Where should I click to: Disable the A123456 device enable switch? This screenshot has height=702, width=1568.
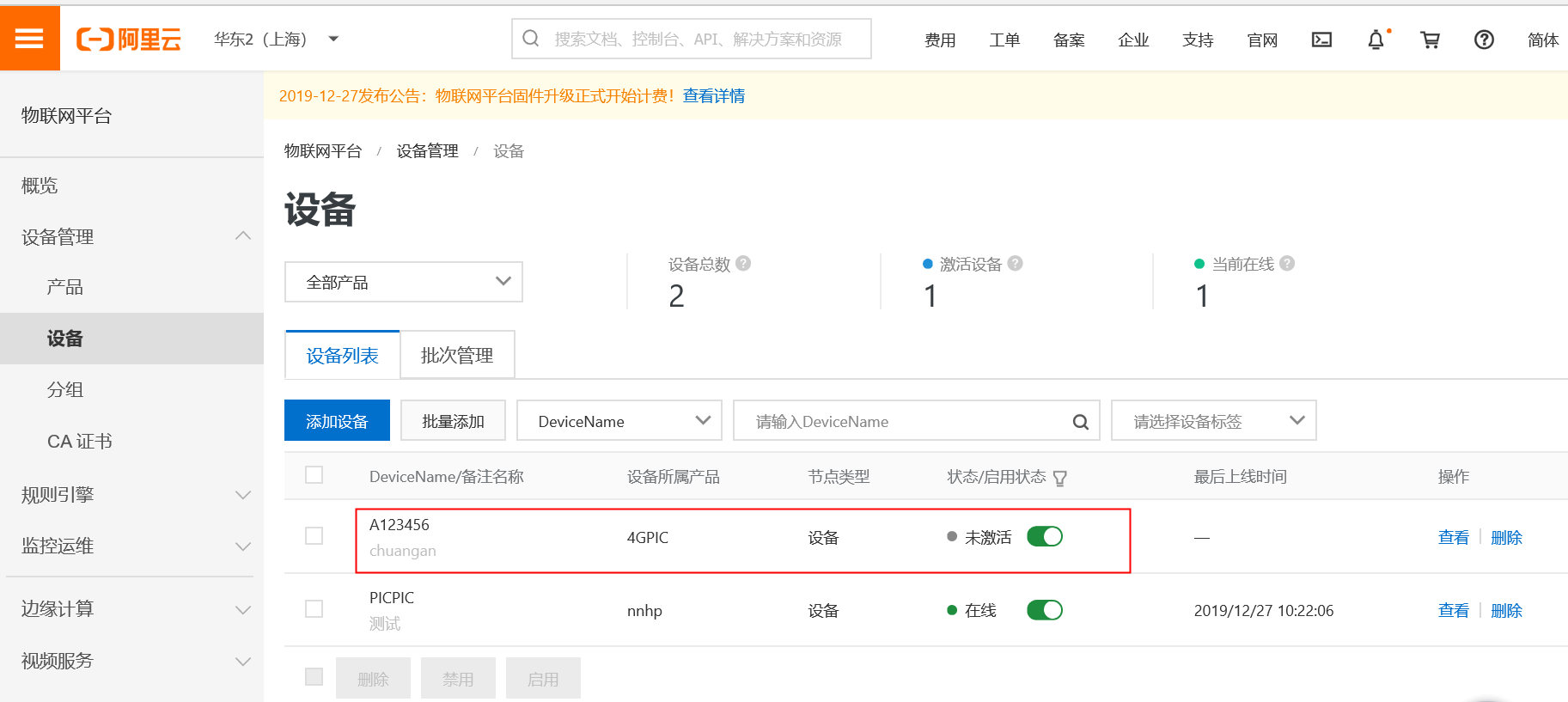pyautogui.click(x=1045, y=536)
